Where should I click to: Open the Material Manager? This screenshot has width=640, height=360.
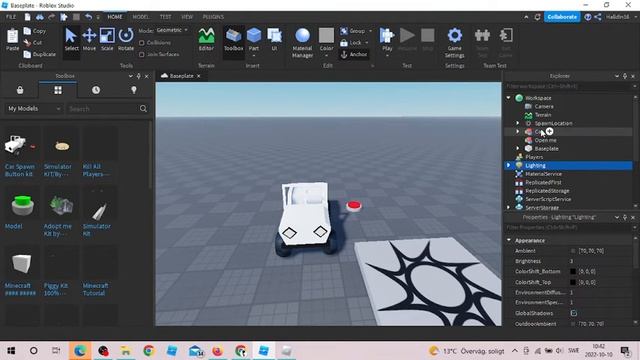click(302, 42)
